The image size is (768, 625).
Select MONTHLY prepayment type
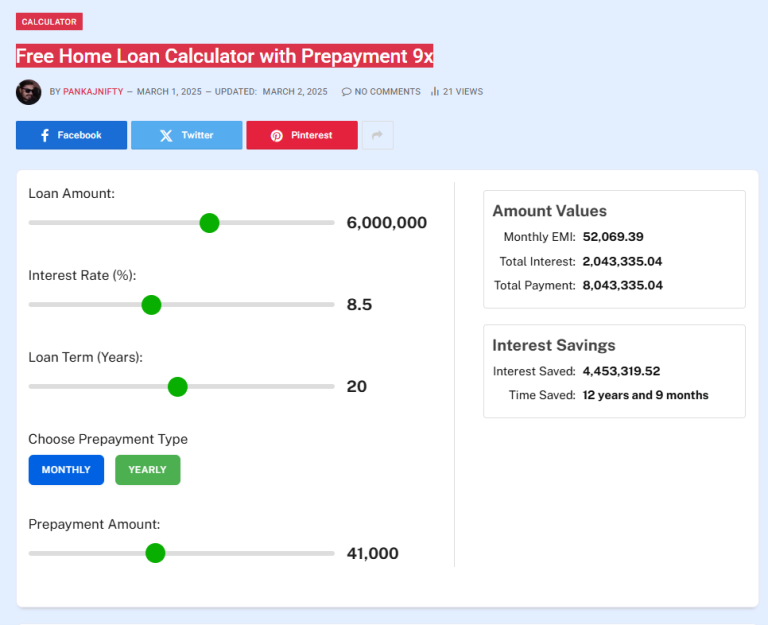click(66, 470)
